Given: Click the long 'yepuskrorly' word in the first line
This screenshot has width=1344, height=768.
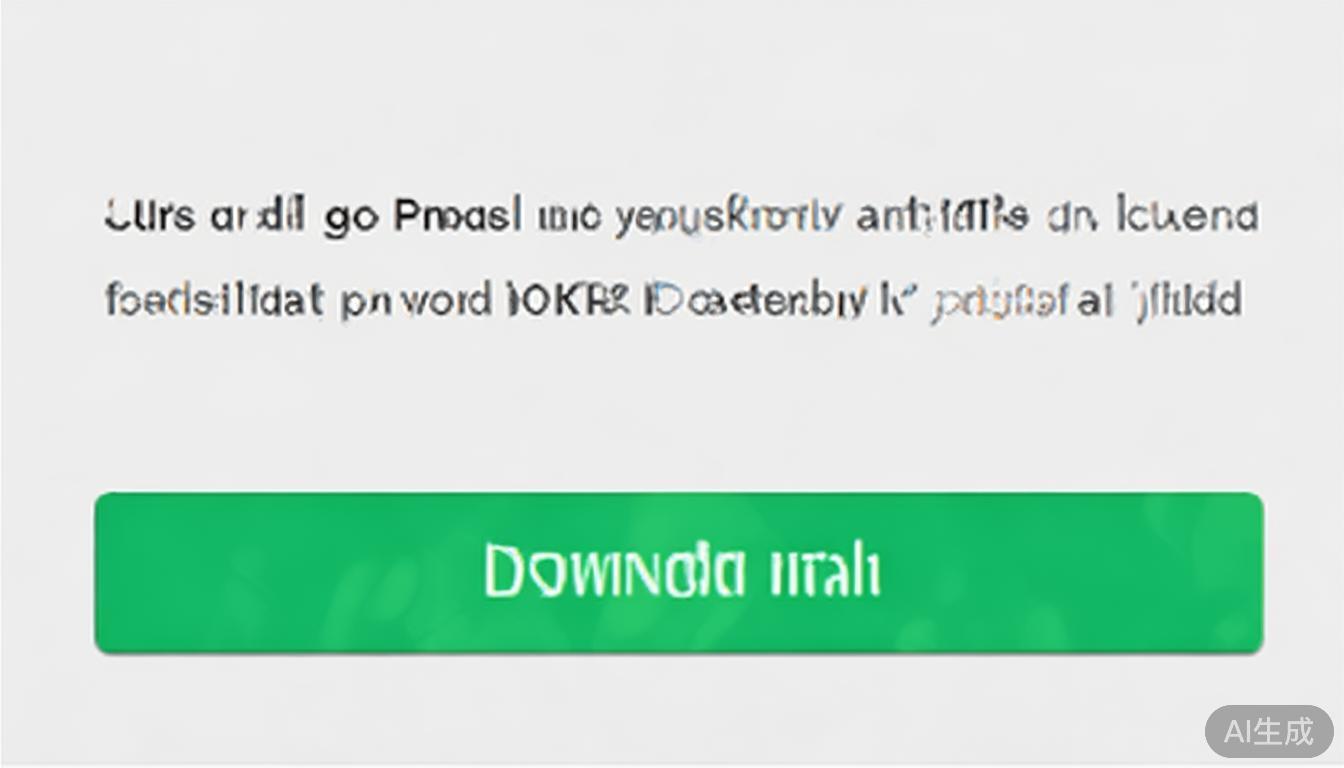Looking at the screenshot, I should (x=729, y=217).
